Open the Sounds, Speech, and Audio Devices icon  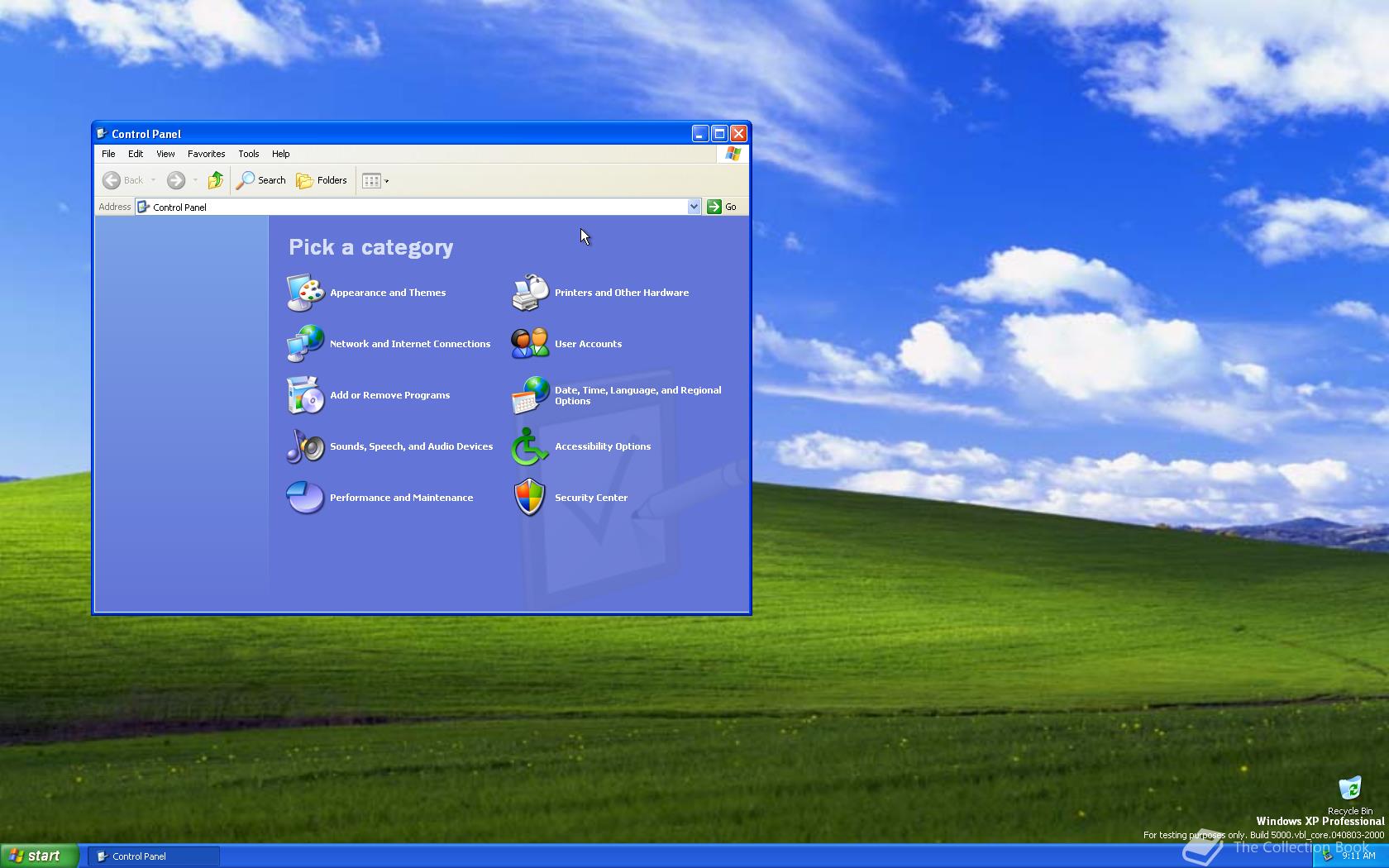[305, 446]
